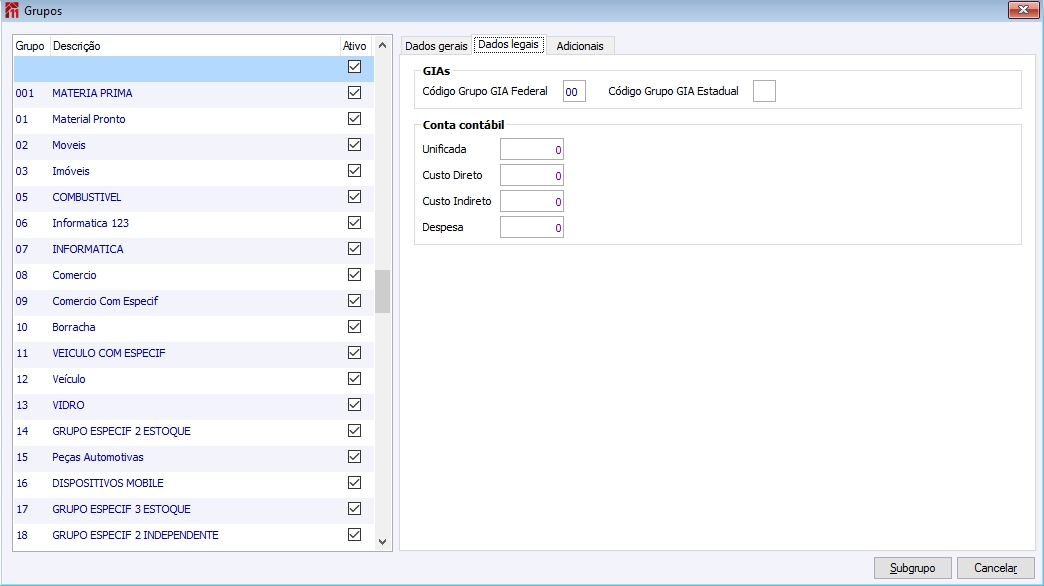This screenshot has width=1044, height=586.
Task: Select the COMBUSTIVEL group row
Action: pyautogui.click(x=194, y=197)
